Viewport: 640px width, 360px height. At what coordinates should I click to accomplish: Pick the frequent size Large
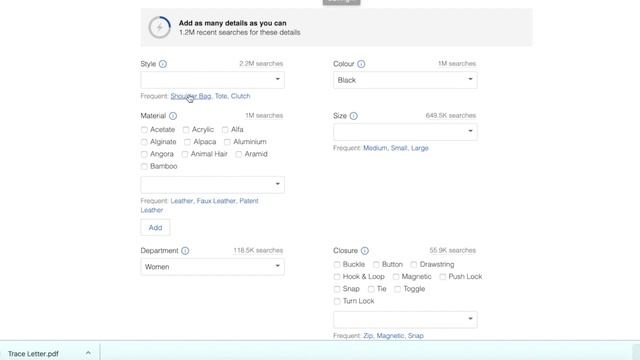420,148
